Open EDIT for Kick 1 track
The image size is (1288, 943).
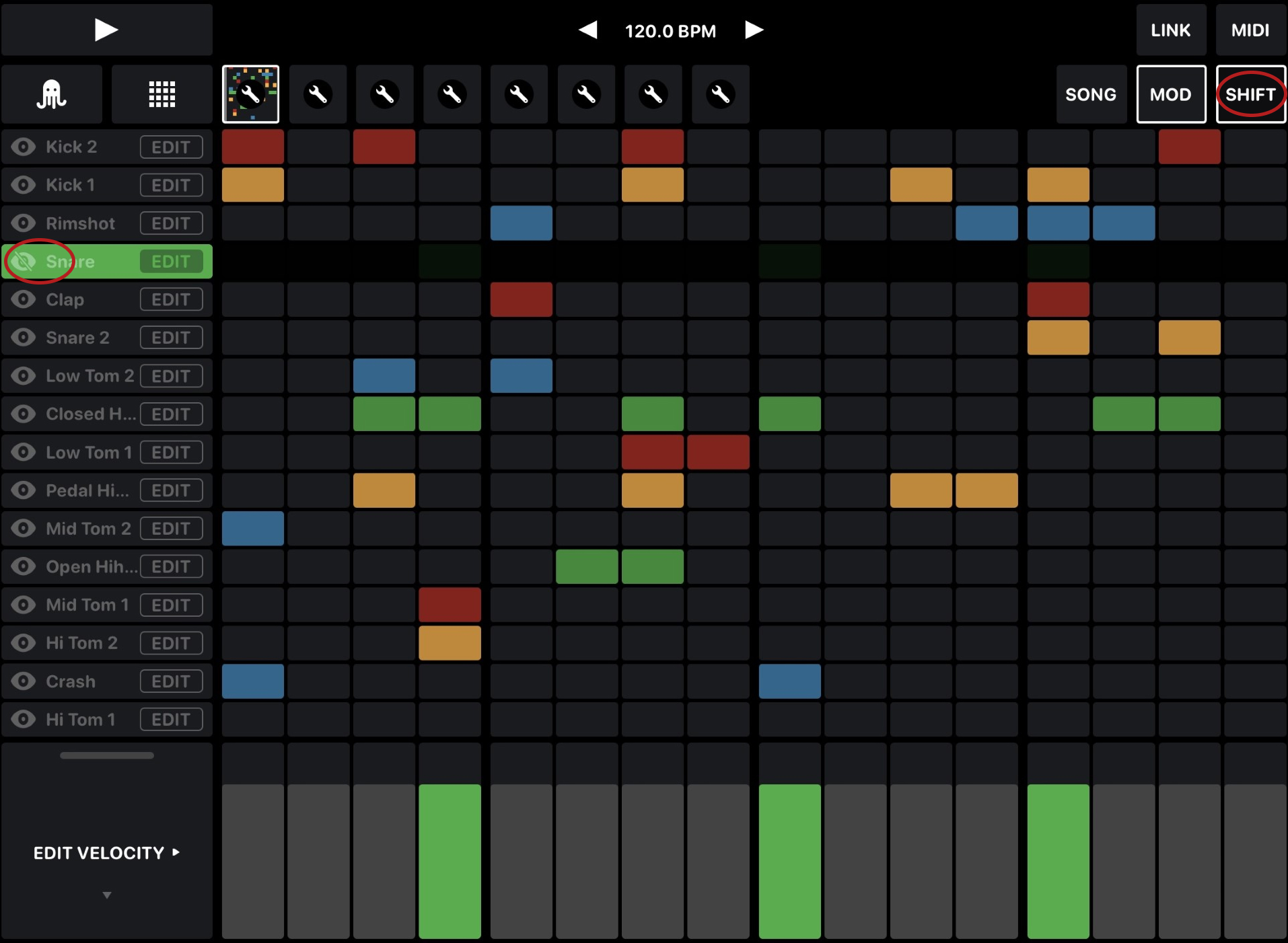tap(171, 185)
